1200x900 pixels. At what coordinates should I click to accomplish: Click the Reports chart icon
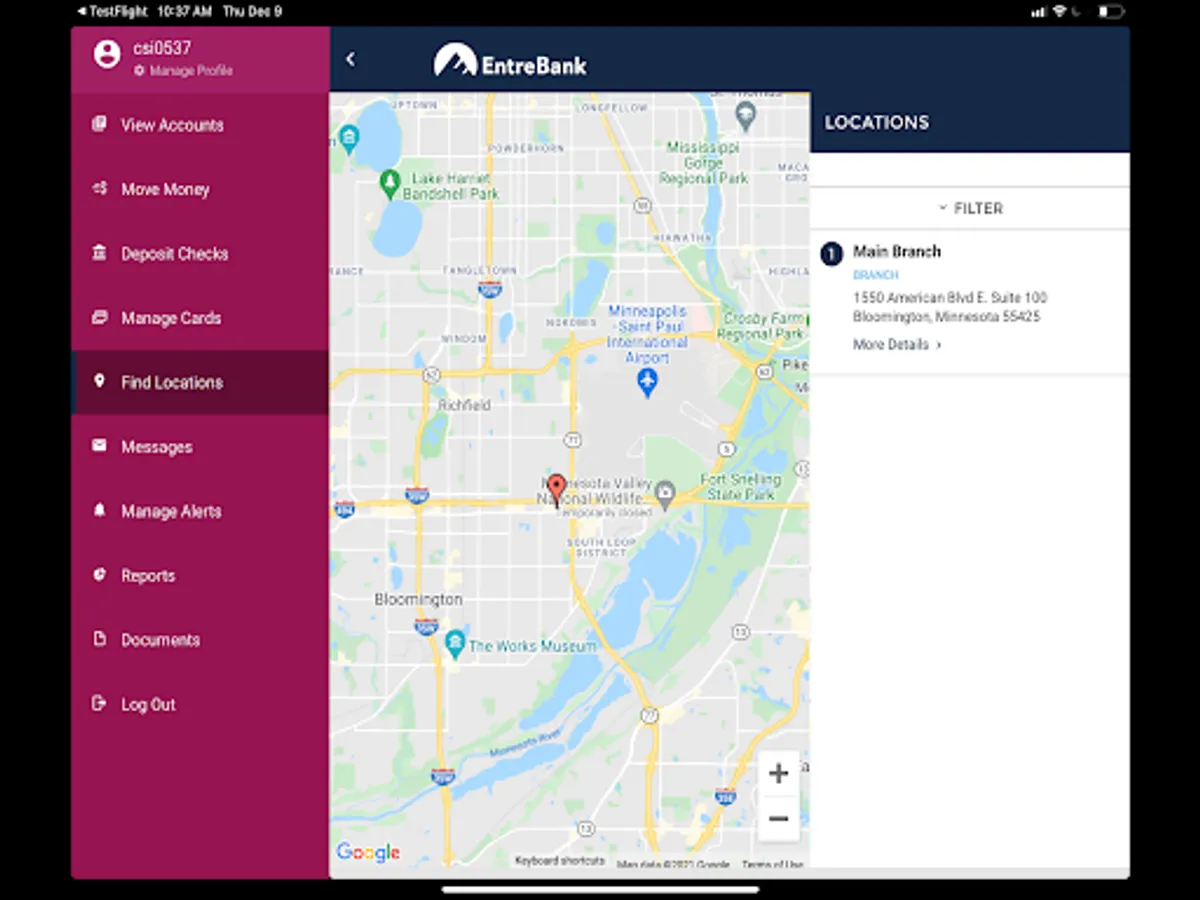click(99, 575)
